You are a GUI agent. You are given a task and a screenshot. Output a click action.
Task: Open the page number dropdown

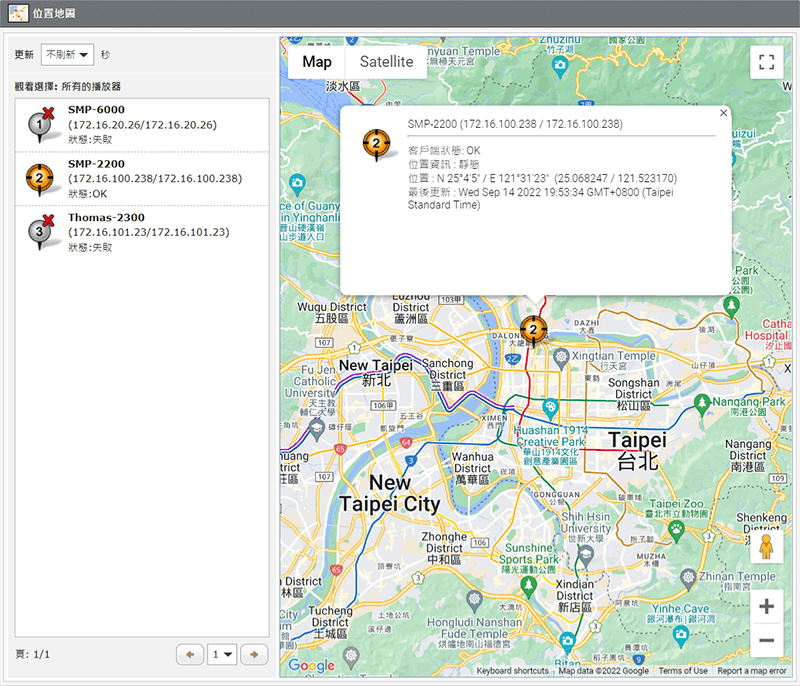click(222, 654)
